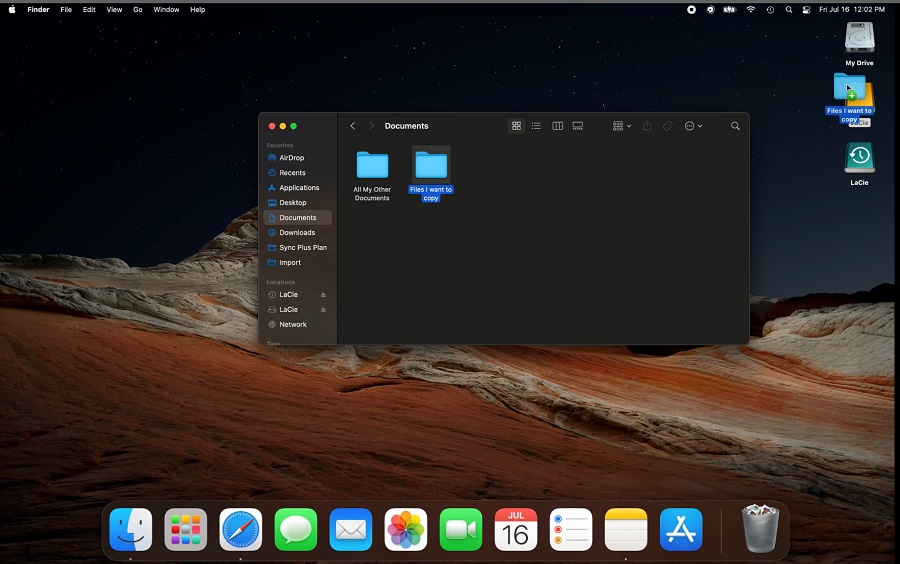The height and width of the screenshot is (564, 900).
Task: Open Safari from the Dock
Action: click(x=240, y=530)
